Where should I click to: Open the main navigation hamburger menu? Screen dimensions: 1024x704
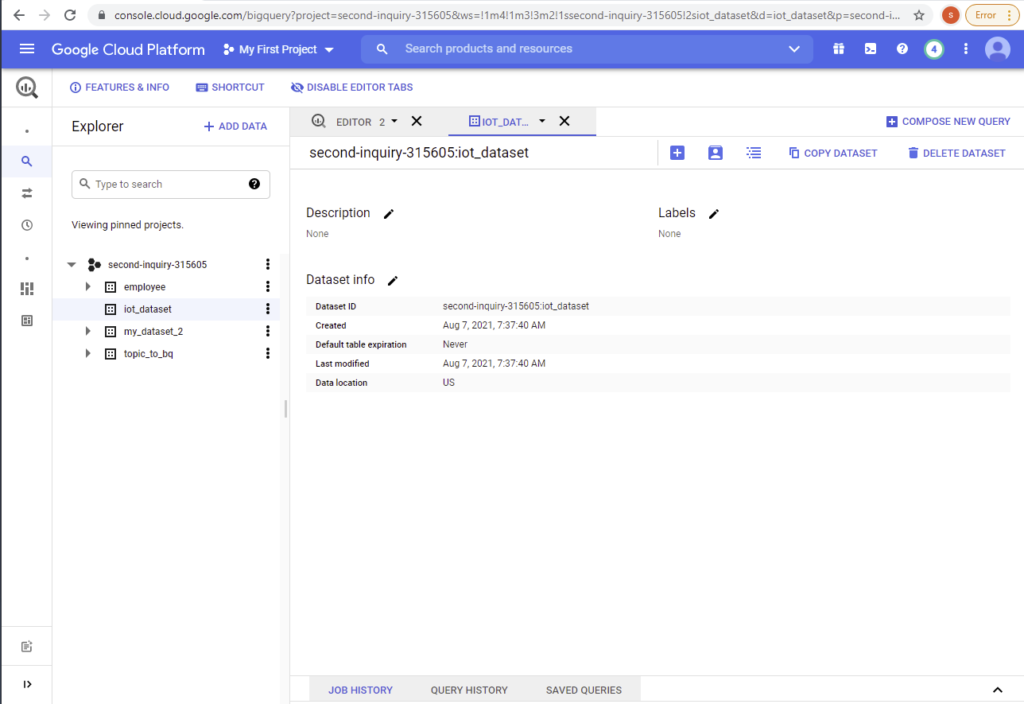27,49
